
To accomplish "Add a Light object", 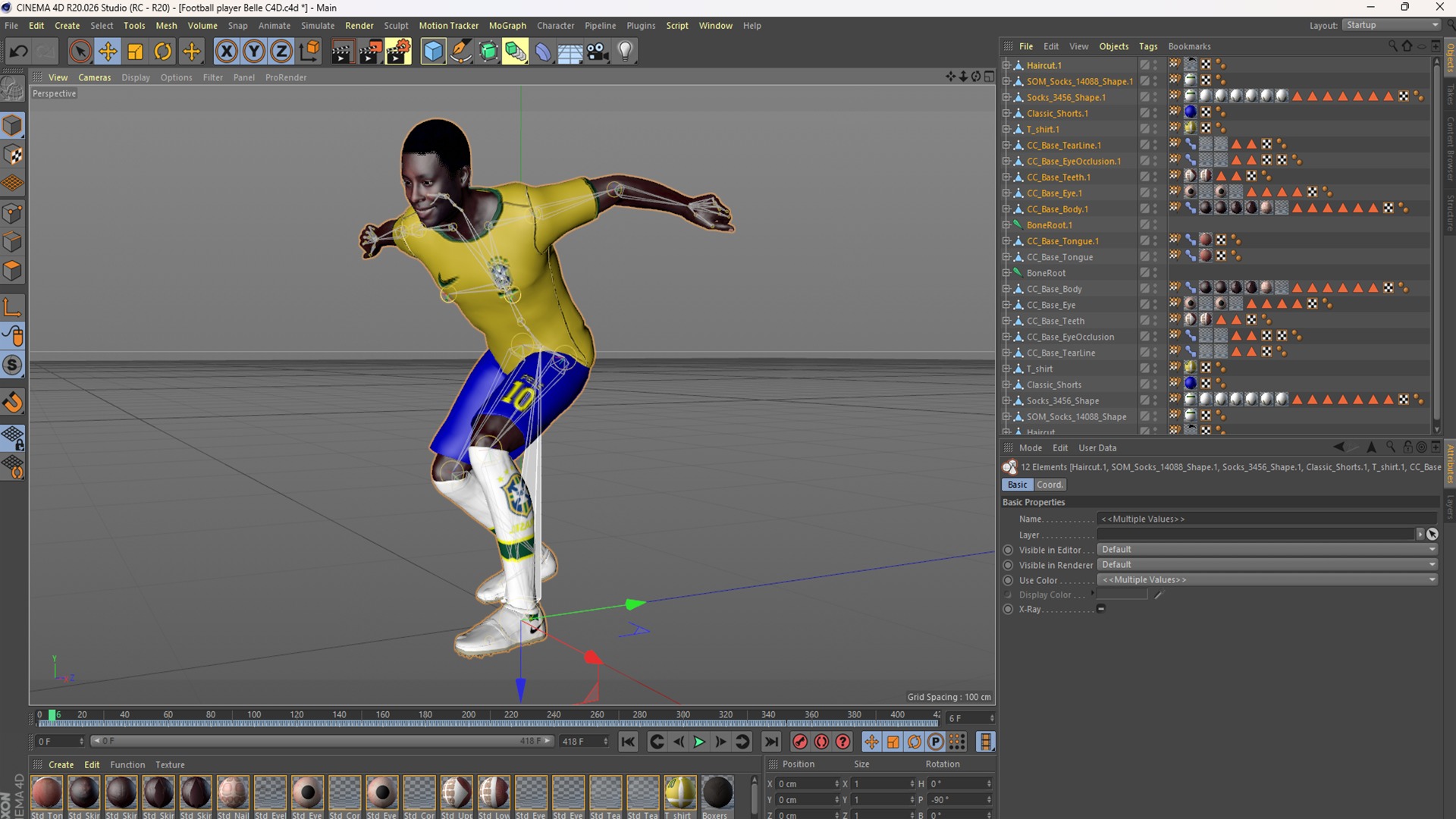I will (x=626, y=52).
